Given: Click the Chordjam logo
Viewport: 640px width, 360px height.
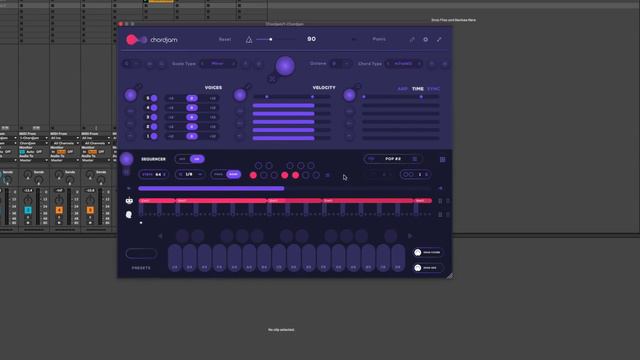Looking at the screenshot, I should click(x=151, y=40).
